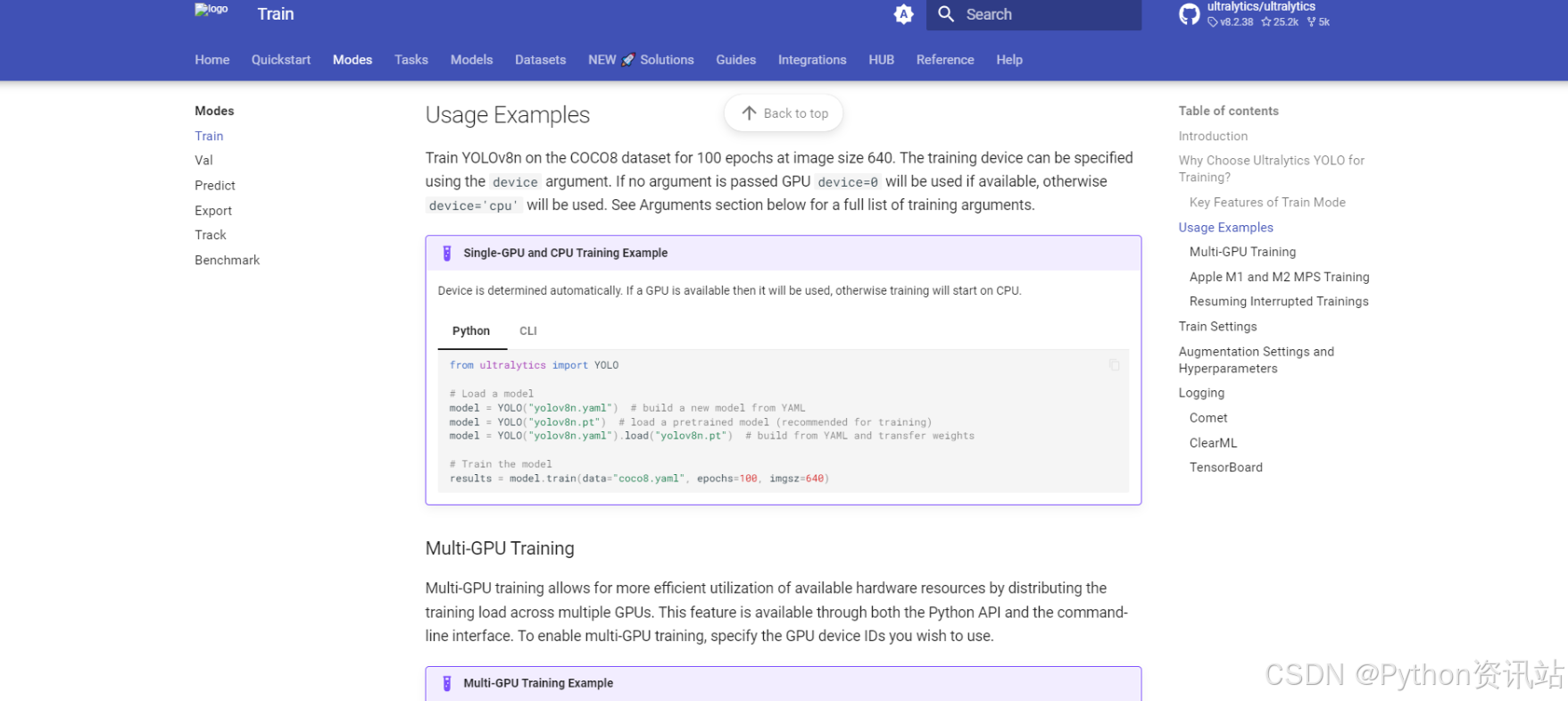Click the Multi-GPU Training Example title
This screenshot has width=1568, height=701.
pyautogui.click(x=538, y=683)
